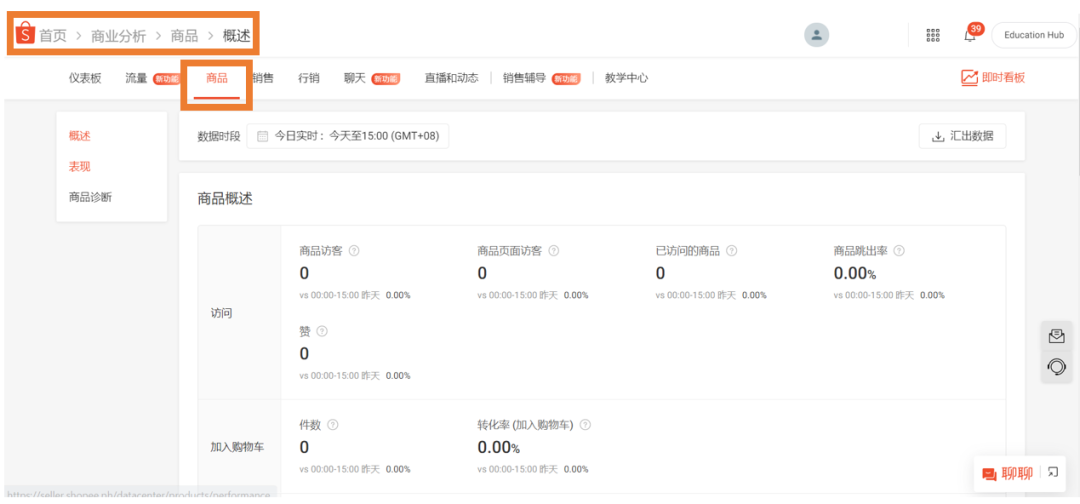Select 概述 in the left sidebar
The height and width of the screenshot is (504, 1080).
(79, 136)
